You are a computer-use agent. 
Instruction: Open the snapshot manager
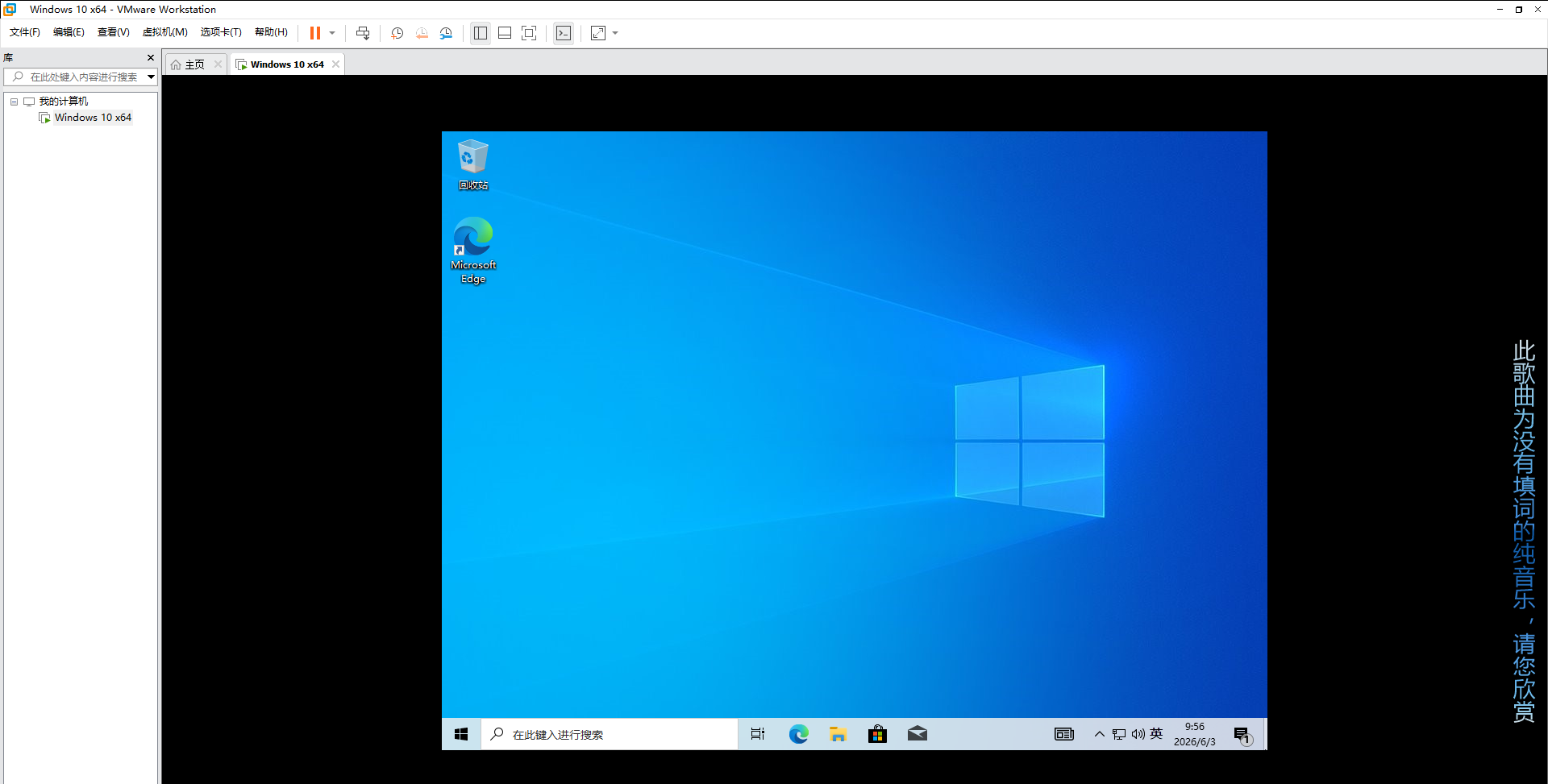click(446, 33)
